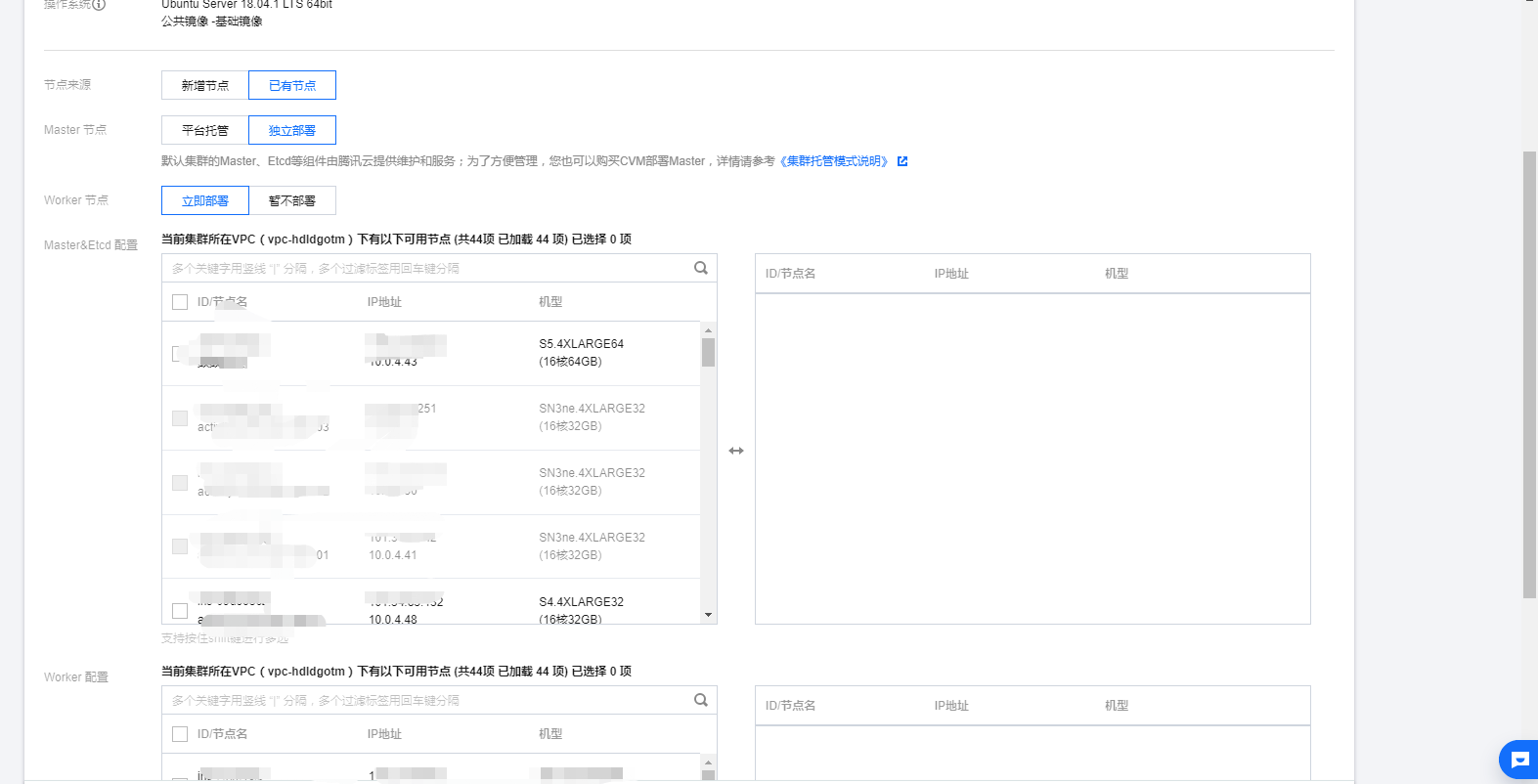Choose 平台托管 for Master node
This screenshot has height=784, width=1538.
pyautogui.click(x=205, y=130)
